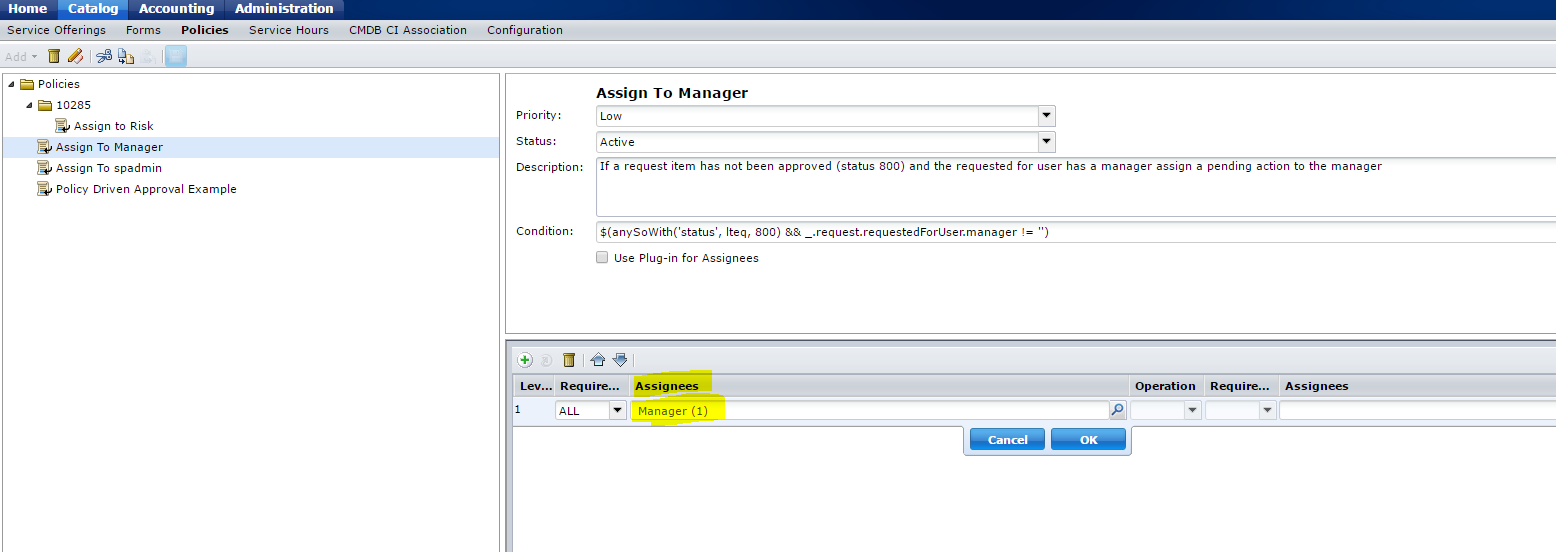Click the Priority field showing Low
The width and height of the screenshot is (1556, 552).
(818, 116)
